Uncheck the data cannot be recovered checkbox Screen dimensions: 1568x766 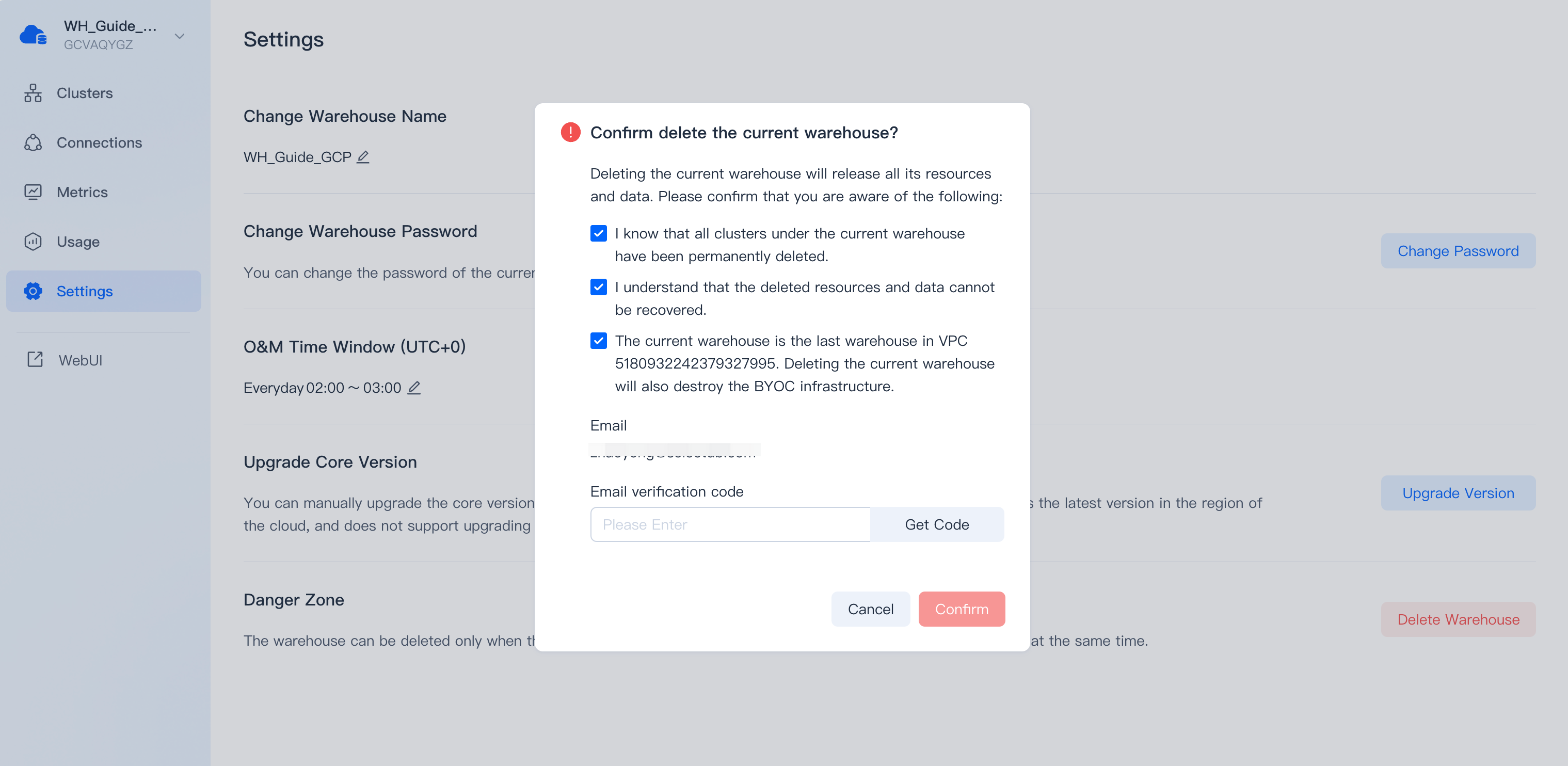pos(598,288)
